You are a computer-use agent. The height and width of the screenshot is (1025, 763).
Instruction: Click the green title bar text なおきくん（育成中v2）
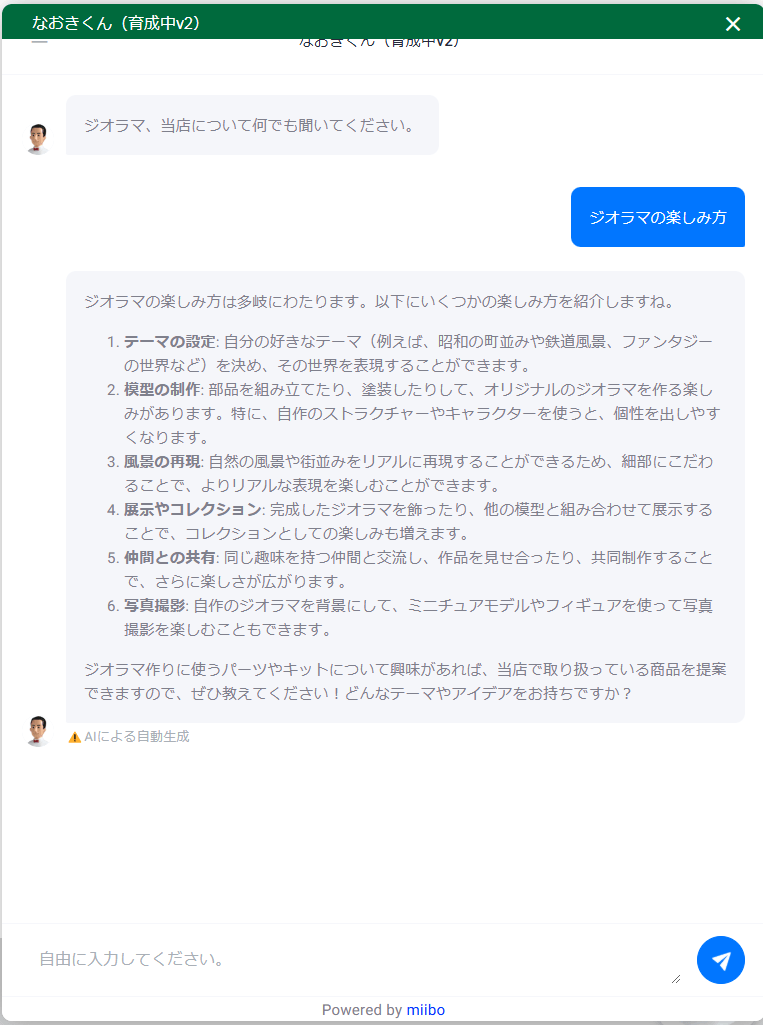(116, 23)
